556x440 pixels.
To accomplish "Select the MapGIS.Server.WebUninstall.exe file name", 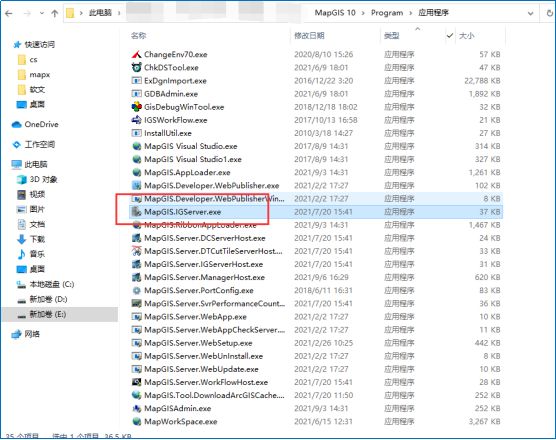I will (x=204, y=356).
